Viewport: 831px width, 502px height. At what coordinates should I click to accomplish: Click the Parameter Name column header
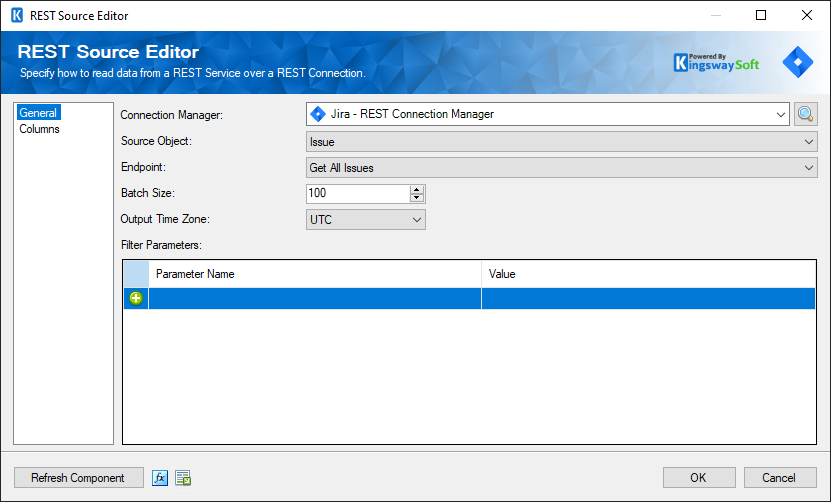pyautogui.click(x=315, y=274)
